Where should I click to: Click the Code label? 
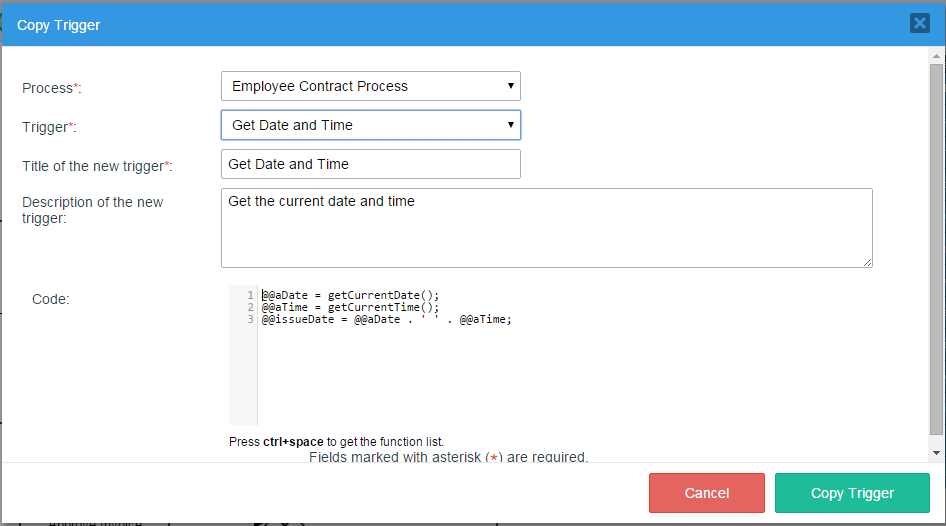pos(51,299)
